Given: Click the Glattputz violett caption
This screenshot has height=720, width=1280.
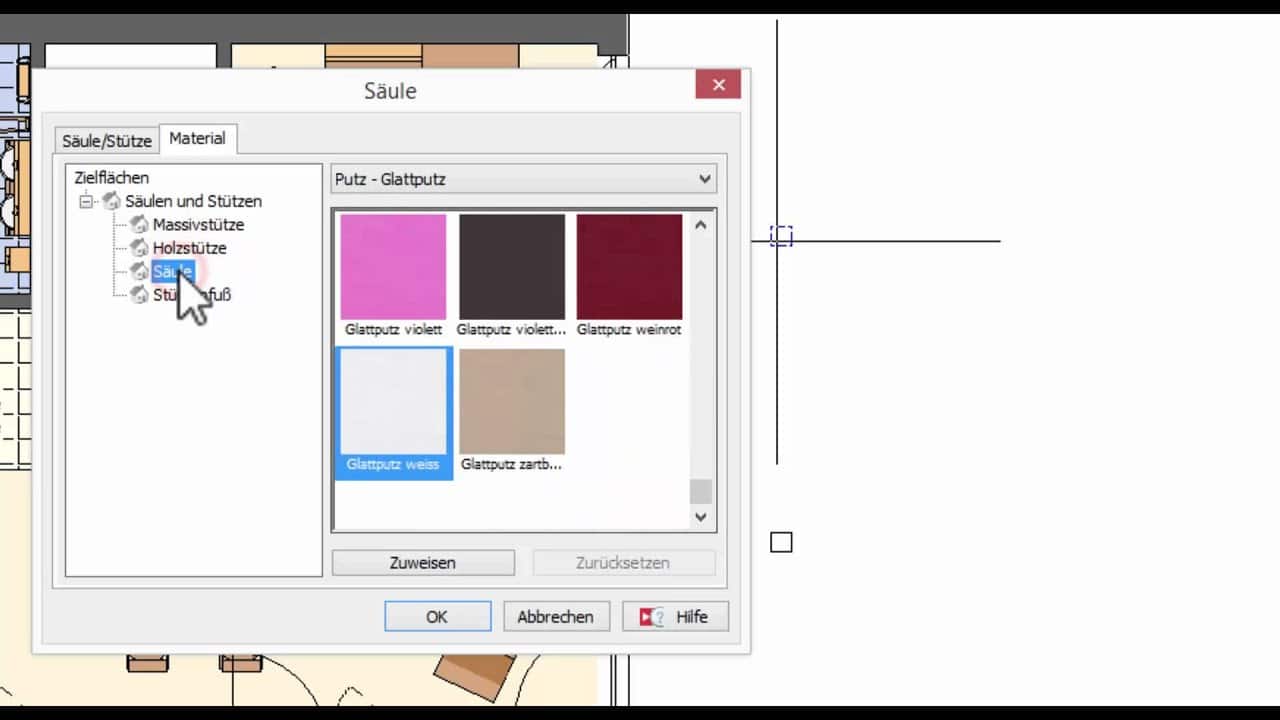Looking at the screenshot, I should coord(393,329).
